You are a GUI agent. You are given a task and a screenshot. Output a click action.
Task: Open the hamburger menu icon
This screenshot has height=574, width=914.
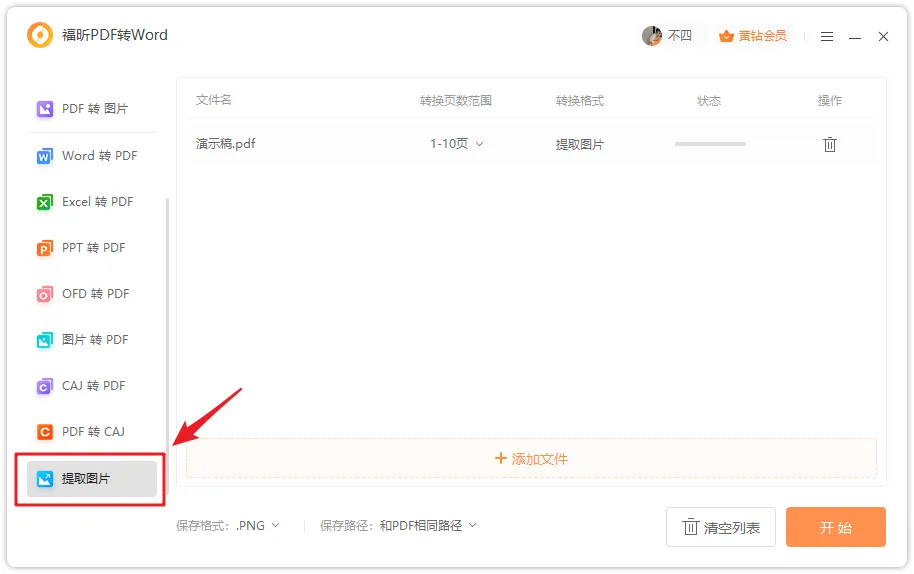827,37
